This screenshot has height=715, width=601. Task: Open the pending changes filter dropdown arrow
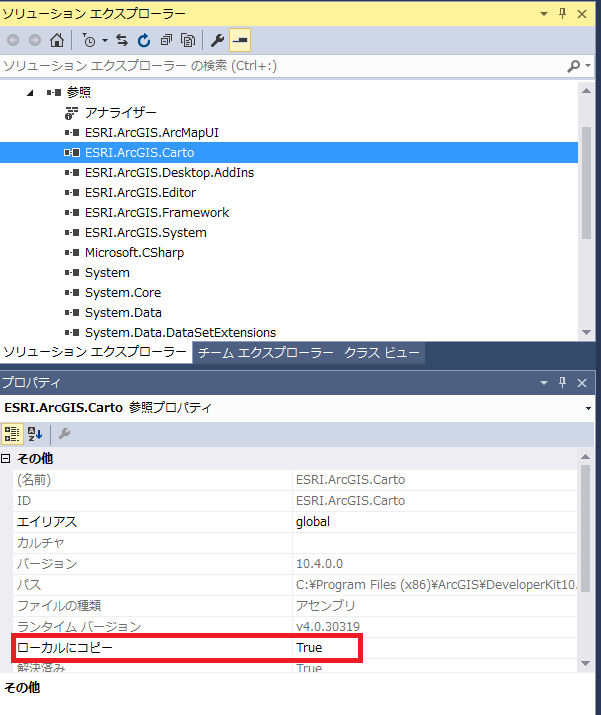pos(105,41)
